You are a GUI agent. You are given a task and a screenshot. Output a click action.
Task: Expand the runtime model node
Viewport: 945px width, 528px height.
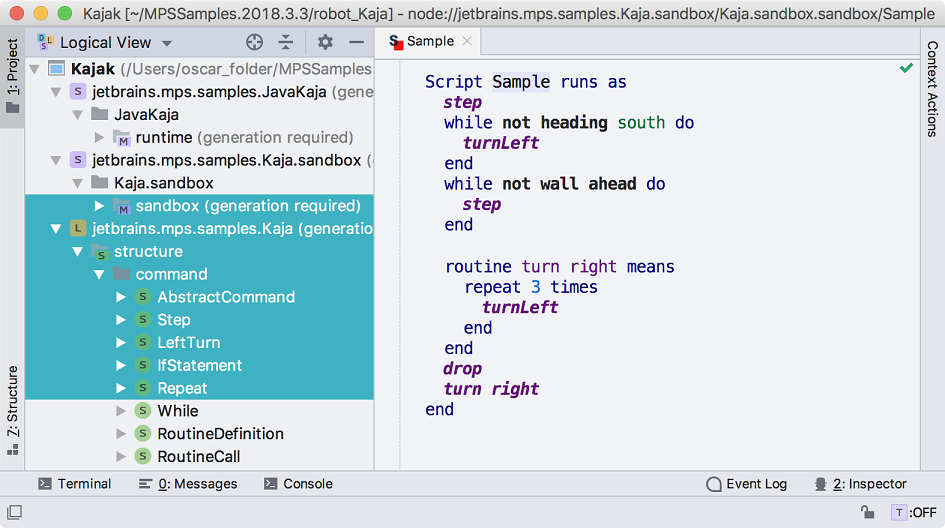click(x=99, y=137)
